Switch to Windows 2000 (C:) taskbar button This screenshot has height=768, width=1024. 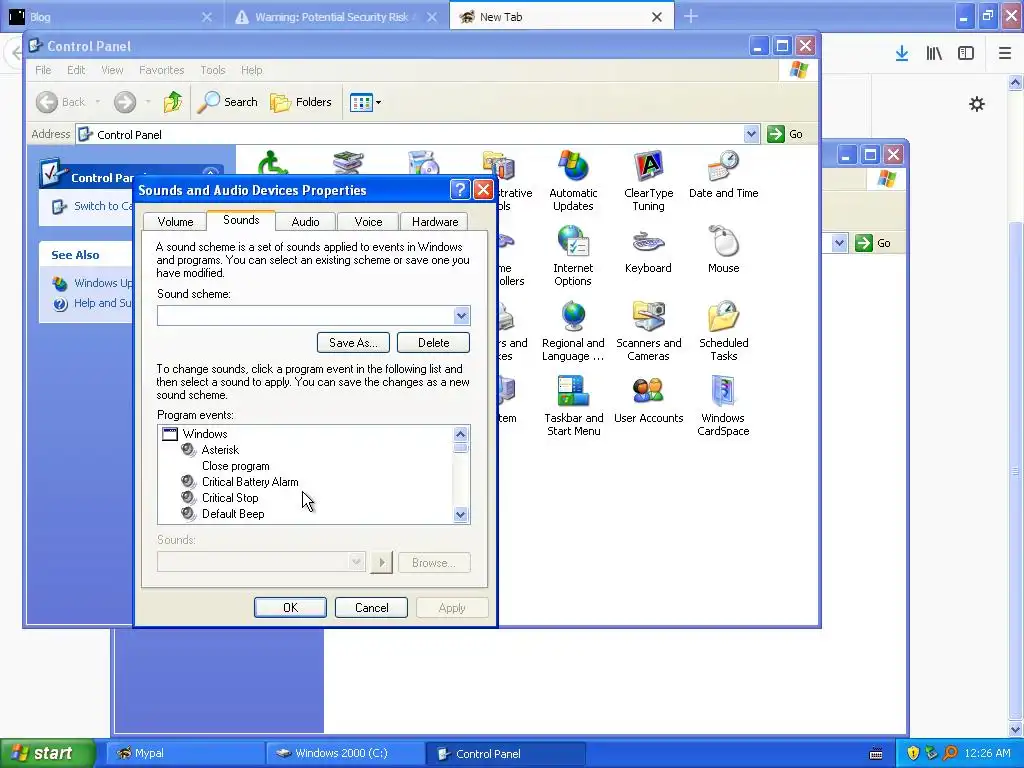pos(345,753)
